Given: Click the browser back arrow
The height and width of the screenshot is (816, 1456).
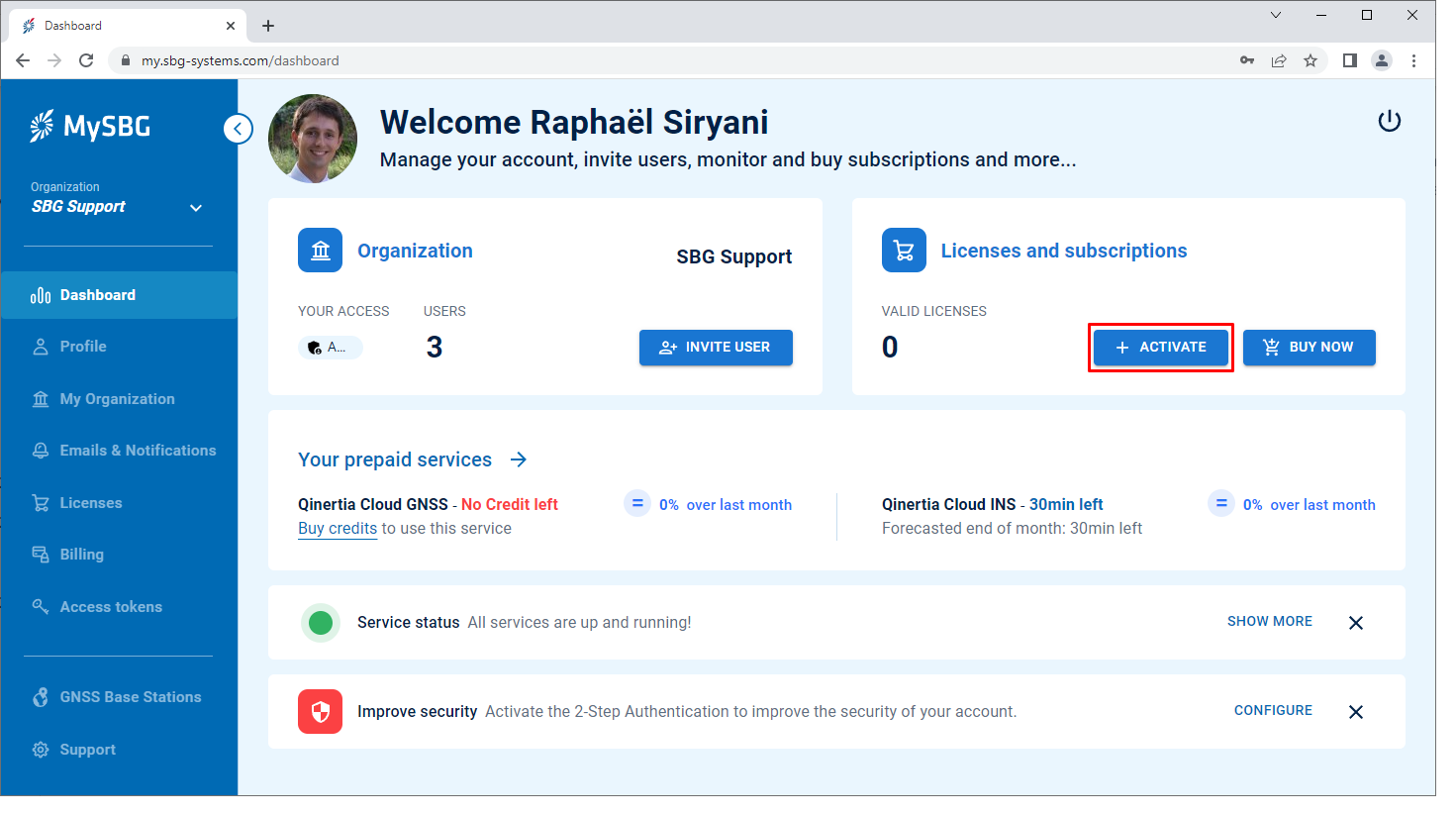Looking at the screenshot, I should click(23, 60).
